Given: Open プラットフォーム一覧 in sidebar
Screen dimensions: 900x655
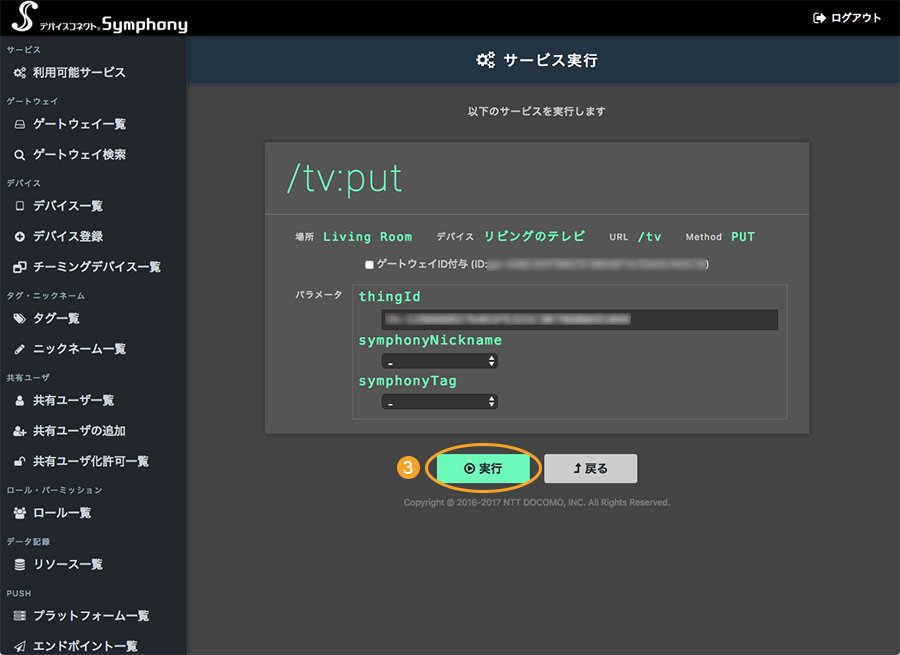Looking at the screenshot, I should 91,615.
